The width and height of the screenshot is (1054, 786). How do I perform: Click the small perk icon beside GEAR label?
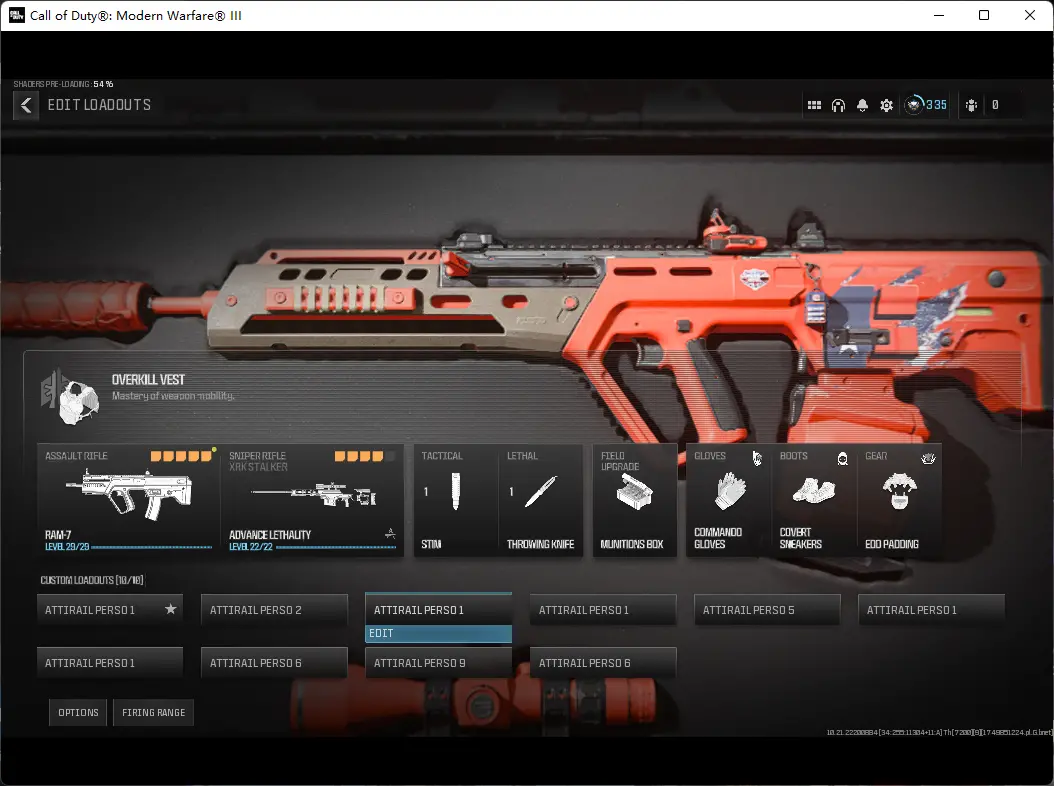[x=928, y=459]
